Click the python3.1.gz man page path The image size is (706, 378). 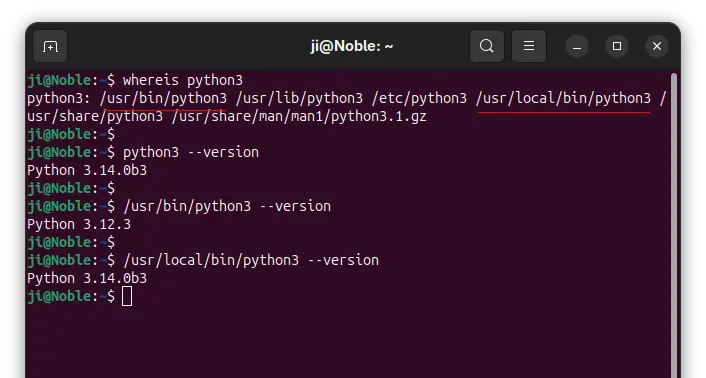(299, 116)
